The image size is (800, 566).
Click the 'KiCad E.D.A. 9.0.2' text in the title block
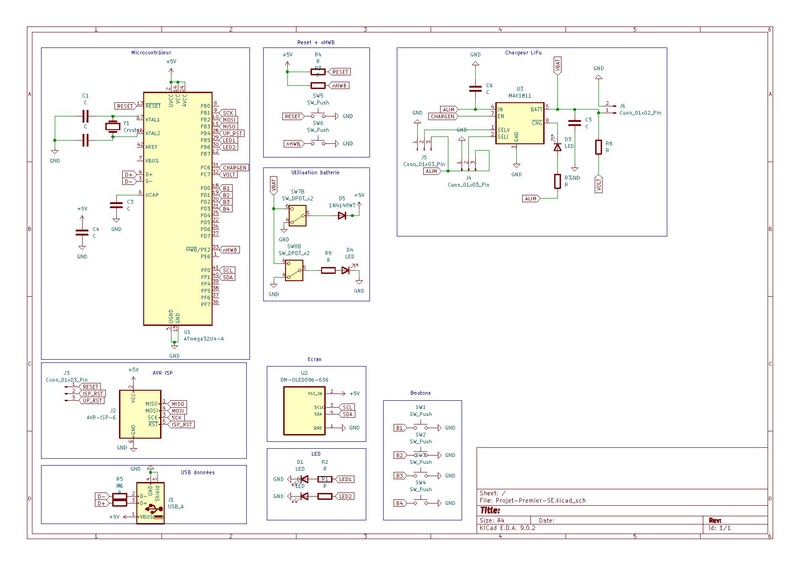pos(508,528)
